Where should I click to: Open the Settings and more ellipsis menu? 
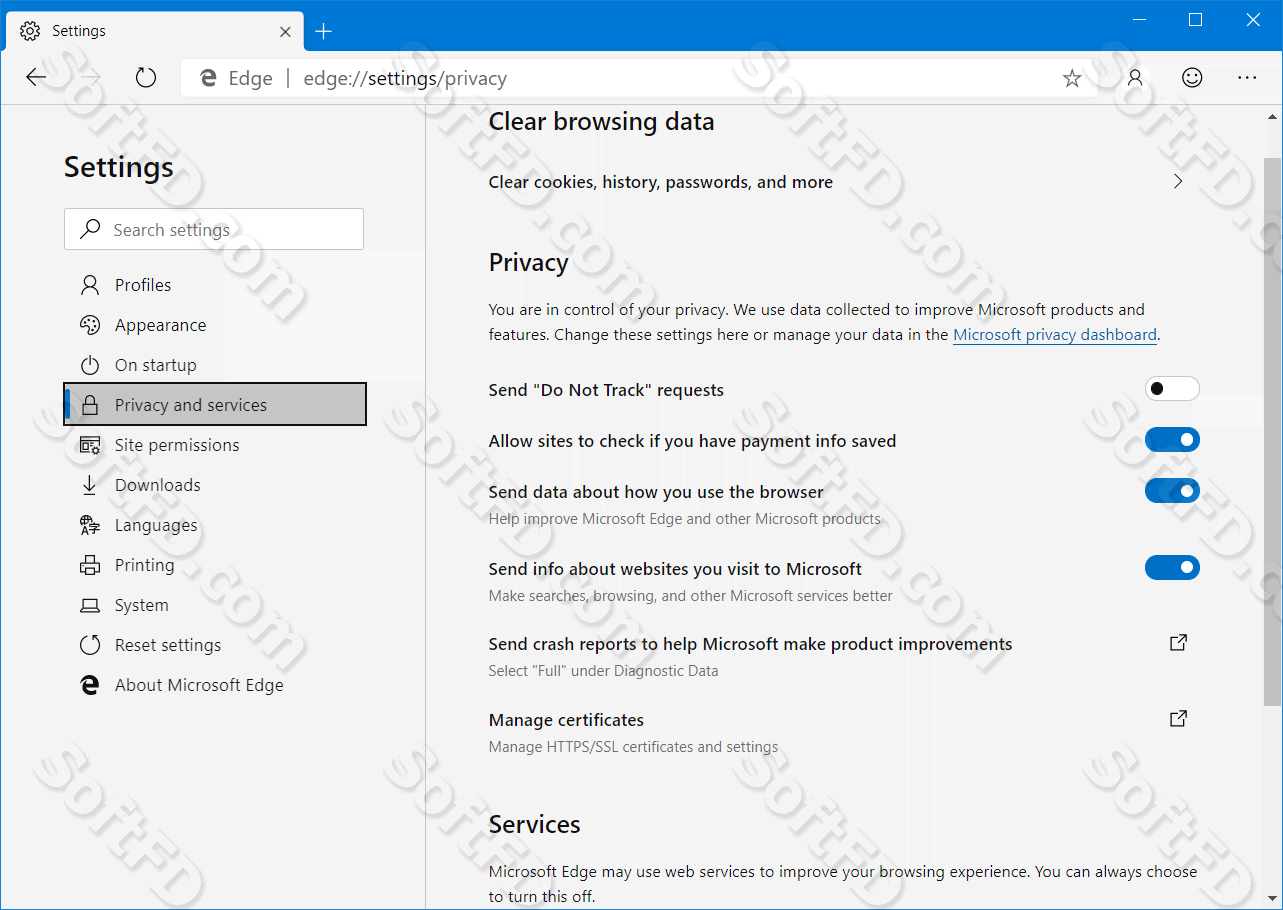1247,78
